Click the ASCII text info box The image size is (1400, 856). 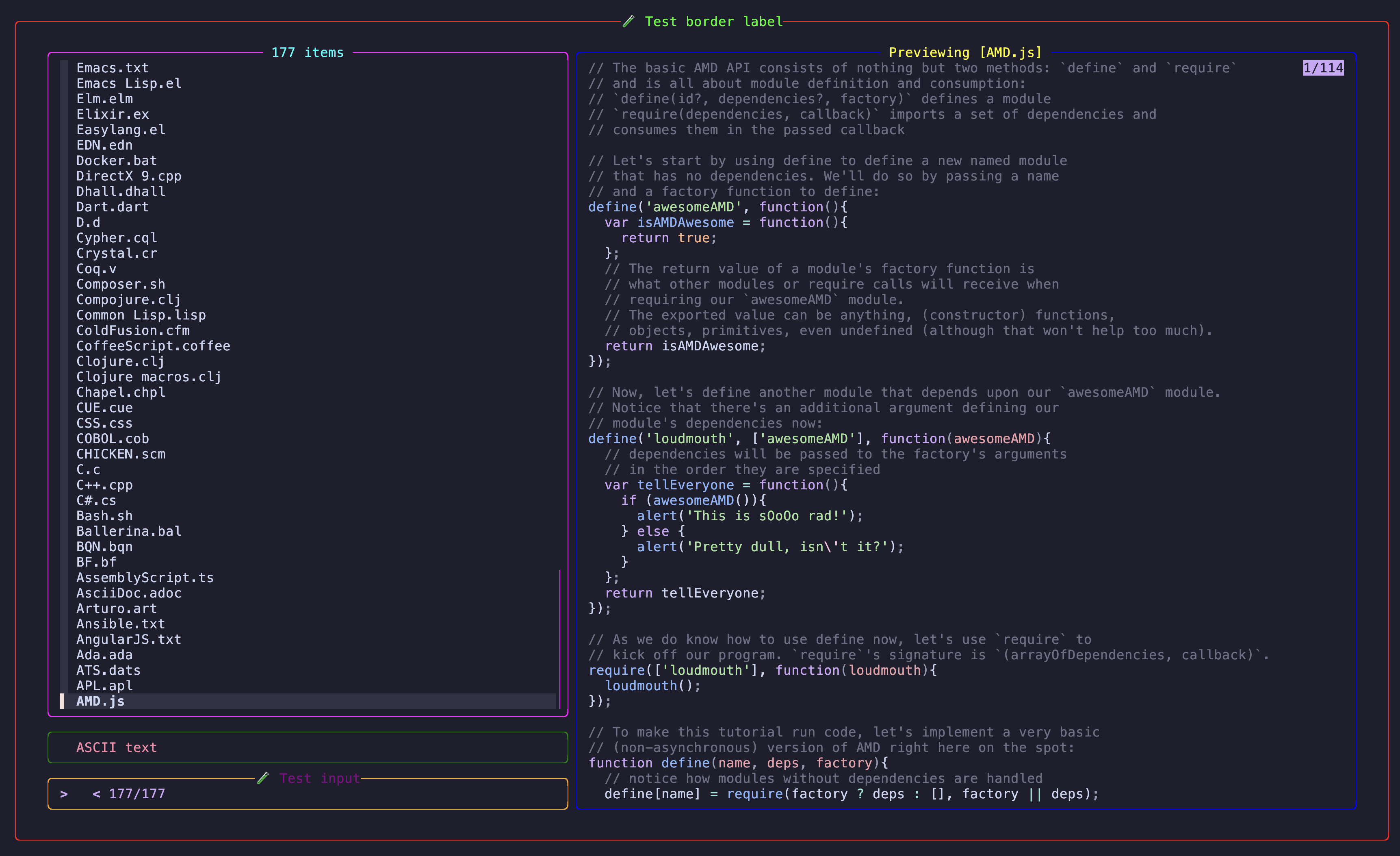308,747
